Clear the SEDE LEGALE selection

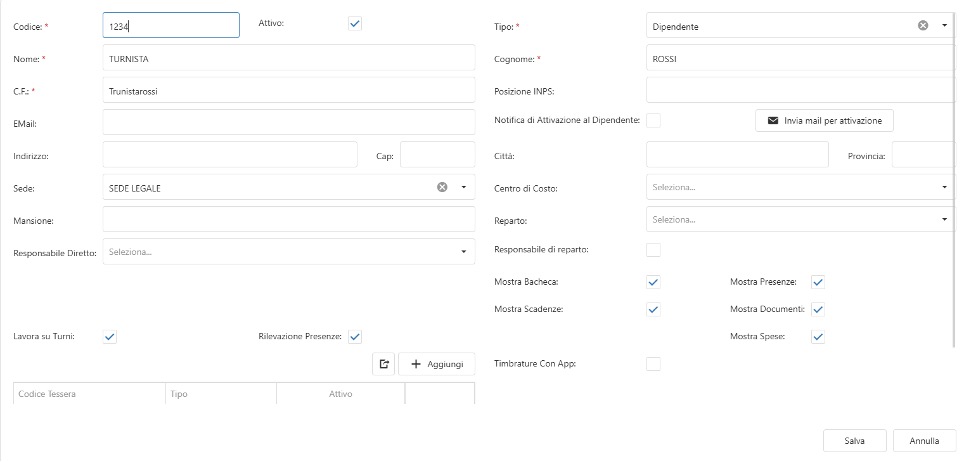(x=442, y=187)
